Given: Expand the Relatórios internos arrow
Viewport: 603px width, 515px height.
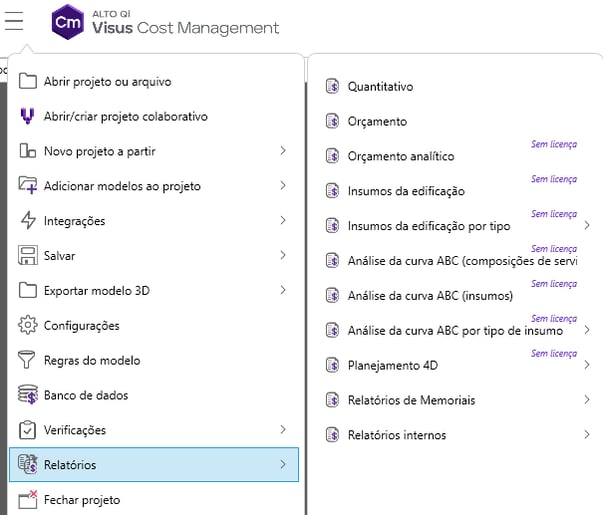Looking at the screenshot, I should 586,435.
